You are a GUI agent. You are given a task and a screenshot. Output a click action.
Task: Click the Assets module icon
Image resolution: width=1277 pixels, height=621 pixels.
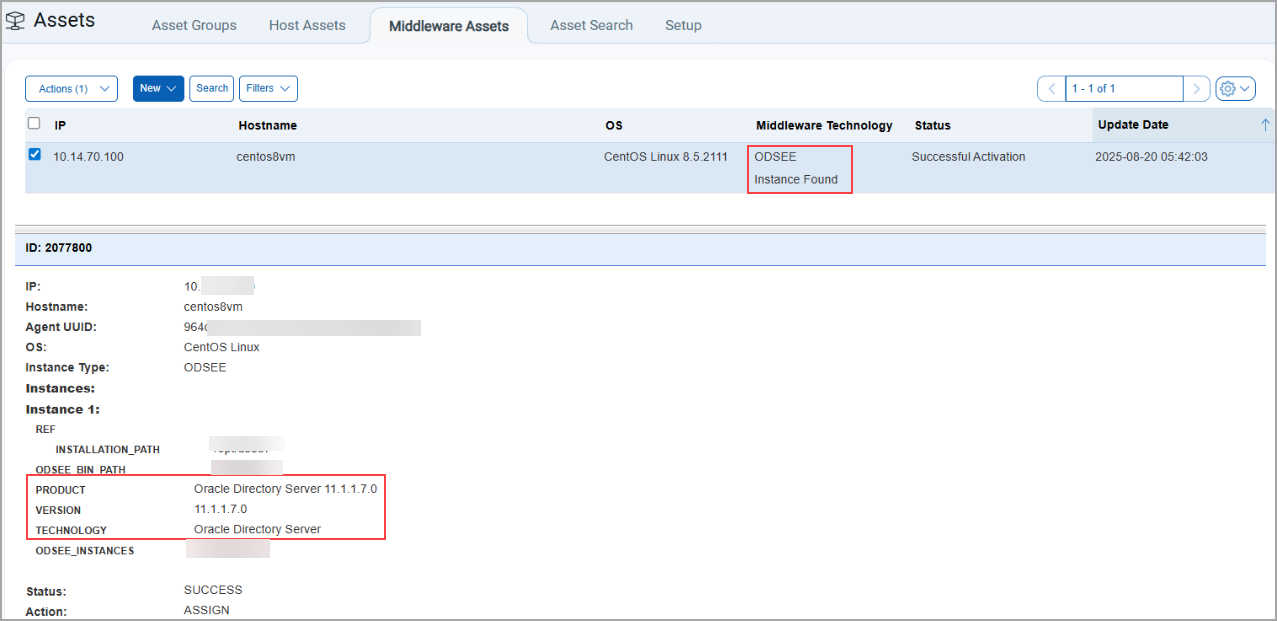pos(16,21)
